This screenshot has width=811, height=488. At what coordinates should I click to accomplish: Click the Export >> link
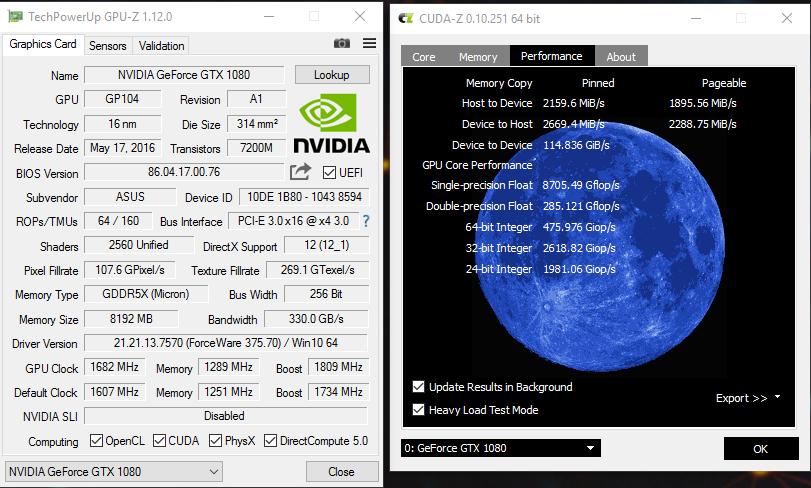pos(741,398)
